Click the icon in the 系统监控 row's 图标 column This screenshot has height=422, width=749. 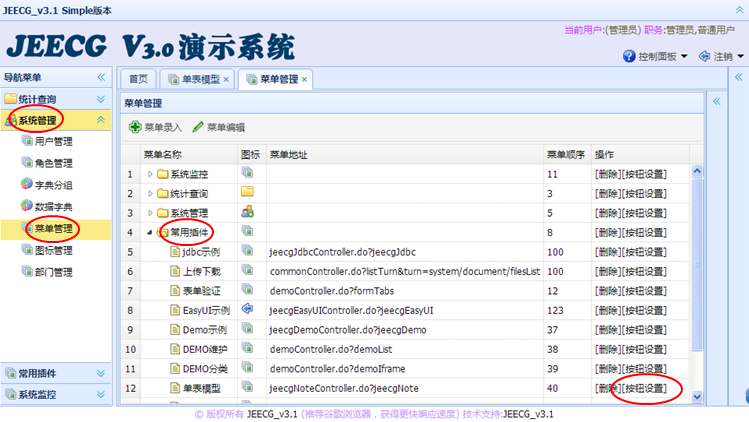click(x=247, y=173)
